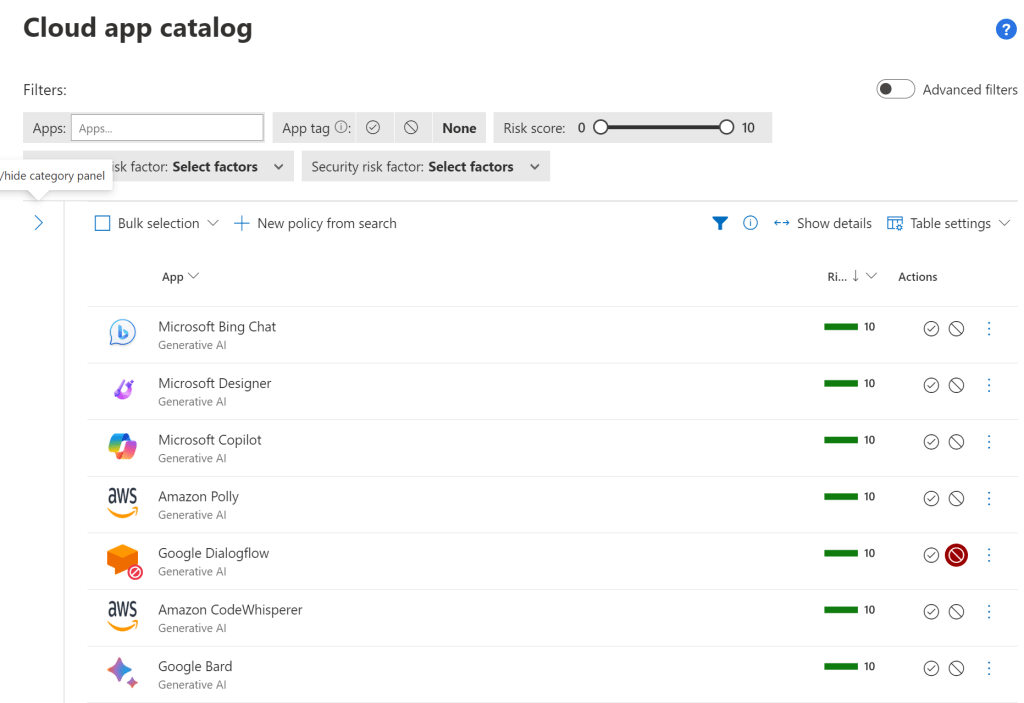Screen dimensions: 1024x703
Task: Choose the None app tag filter
Action: pos(459,128)
